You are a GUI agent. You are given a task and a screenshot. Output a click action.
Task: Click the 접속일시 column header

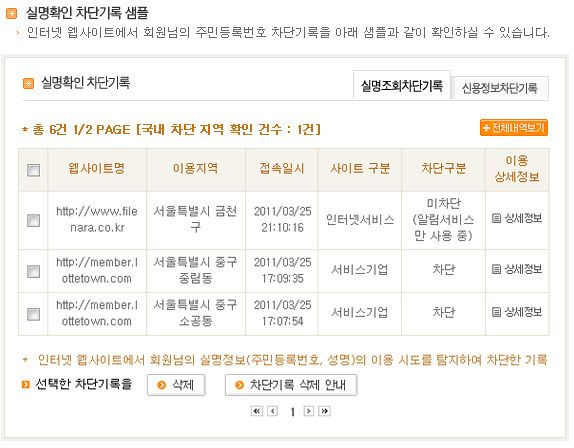(x=282, y=169)
